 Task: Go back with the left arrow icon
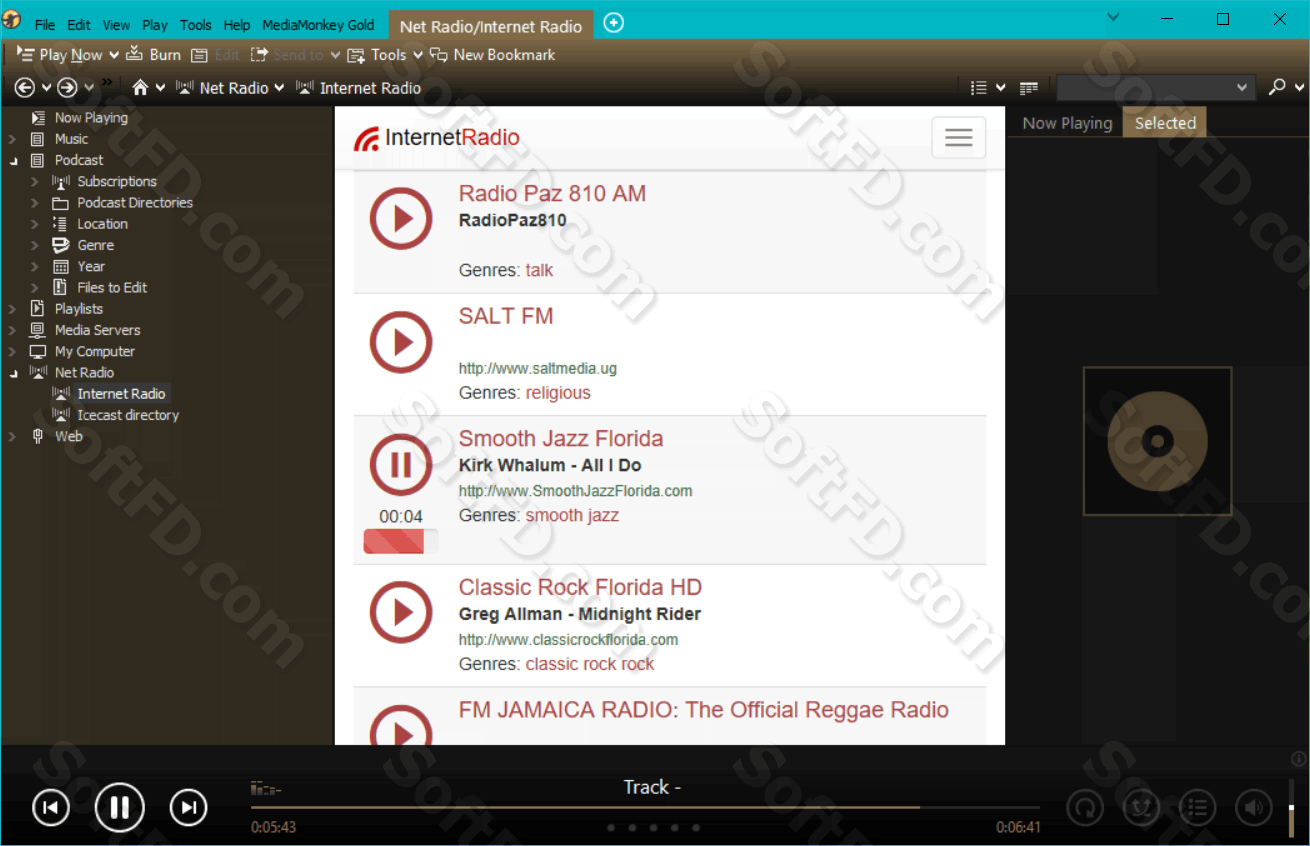coord(25,88)
